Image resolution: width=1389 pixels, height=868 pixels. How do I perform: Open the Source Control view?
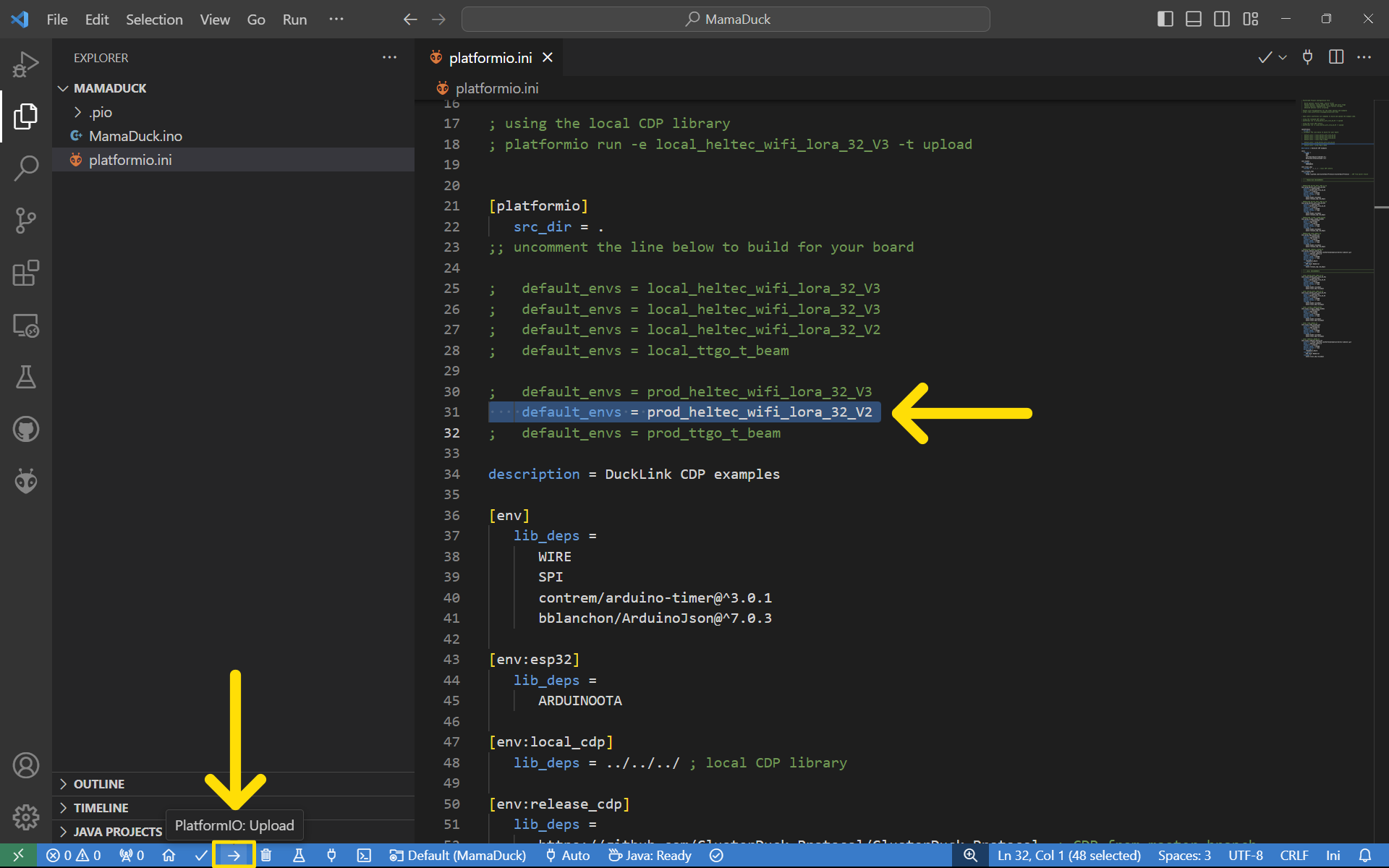(x=26, y=221)
